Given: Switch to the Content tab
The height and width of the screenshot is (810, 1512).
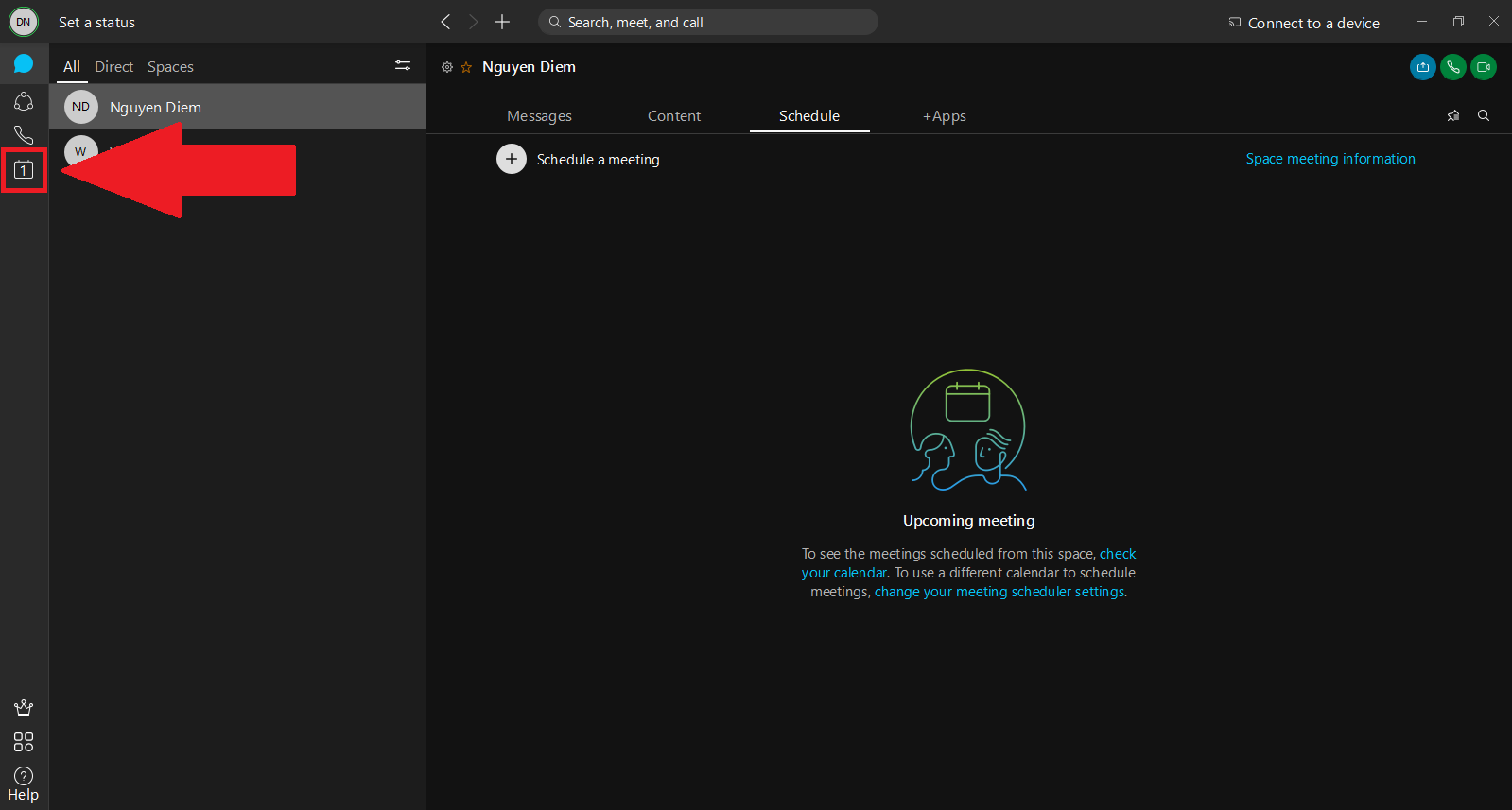Looking at the screenshot, I should point(674,116).
